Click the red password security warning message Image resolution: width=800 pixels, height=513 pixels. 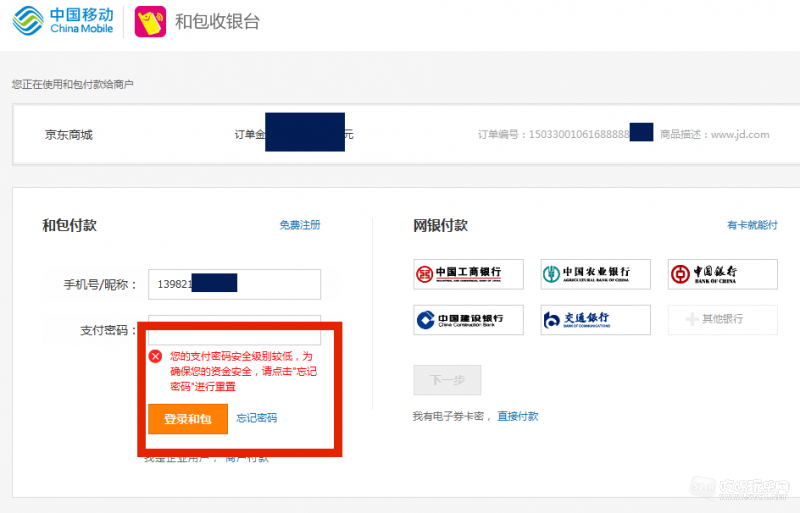(243, 371)
